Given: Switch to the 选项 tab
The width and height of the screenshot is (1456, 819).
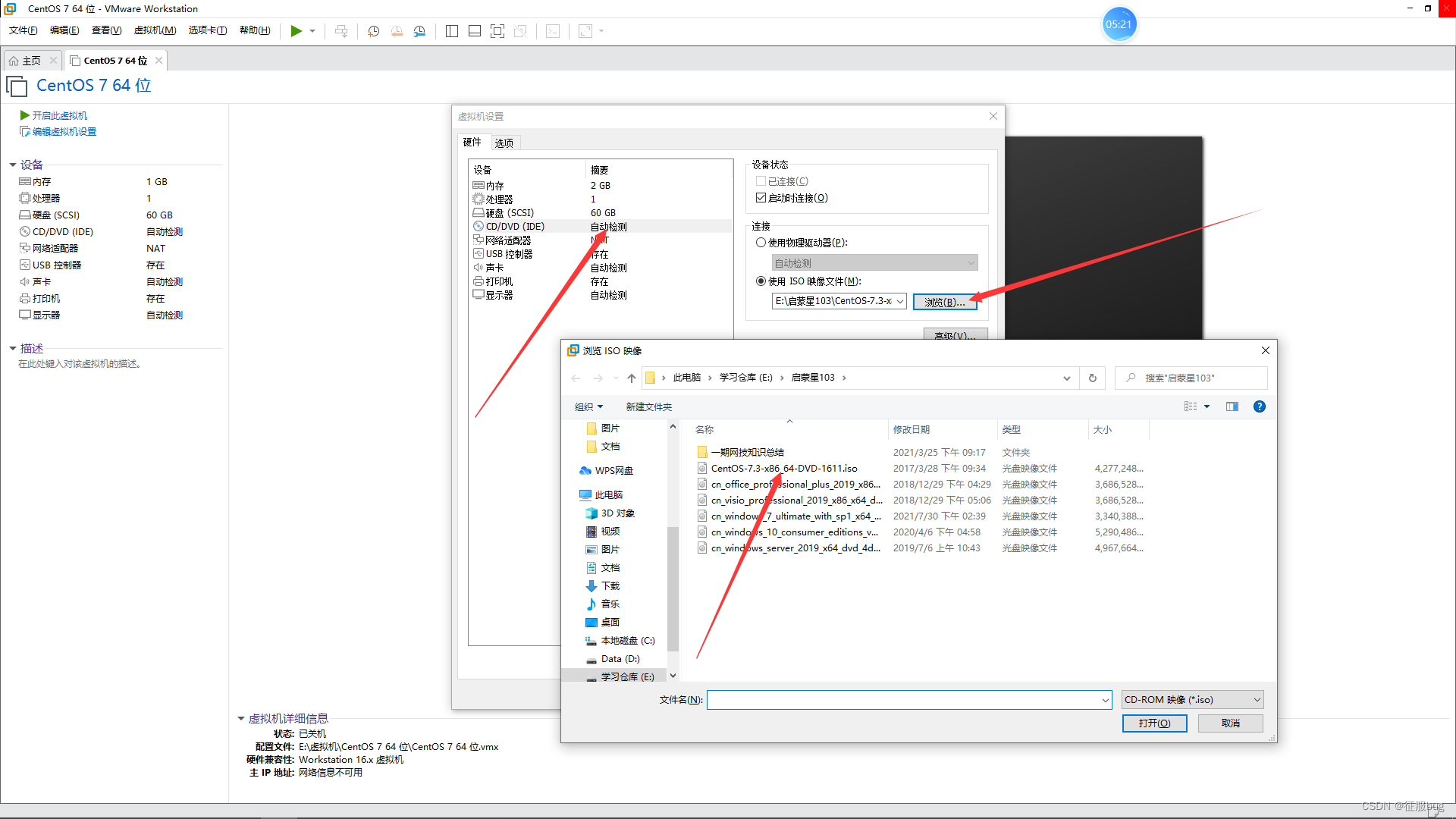Looking at the screenshot, I should (504, 143).
